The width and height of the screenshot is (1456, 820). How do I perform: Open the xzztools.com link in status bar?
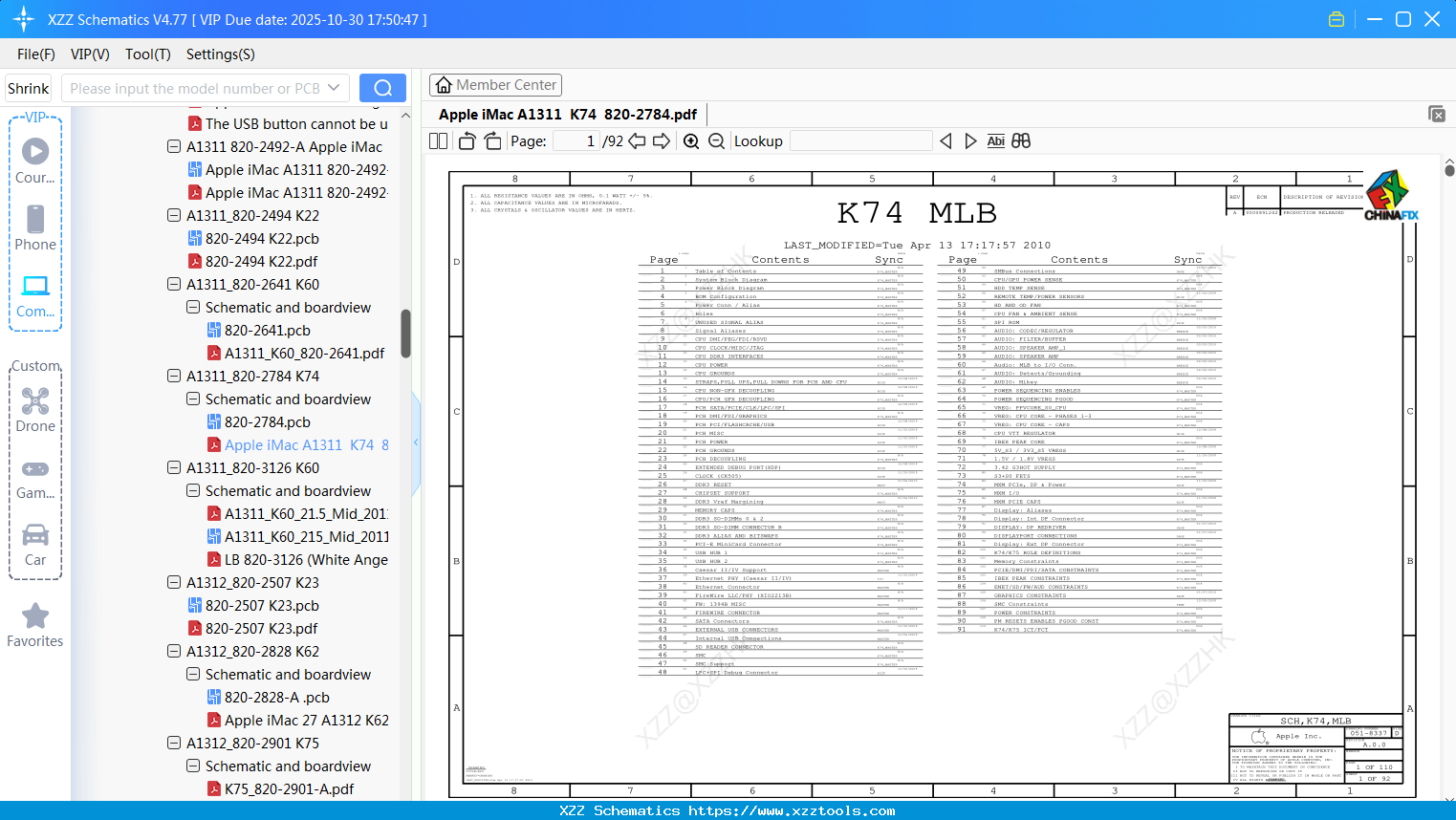tap(792, 810)
